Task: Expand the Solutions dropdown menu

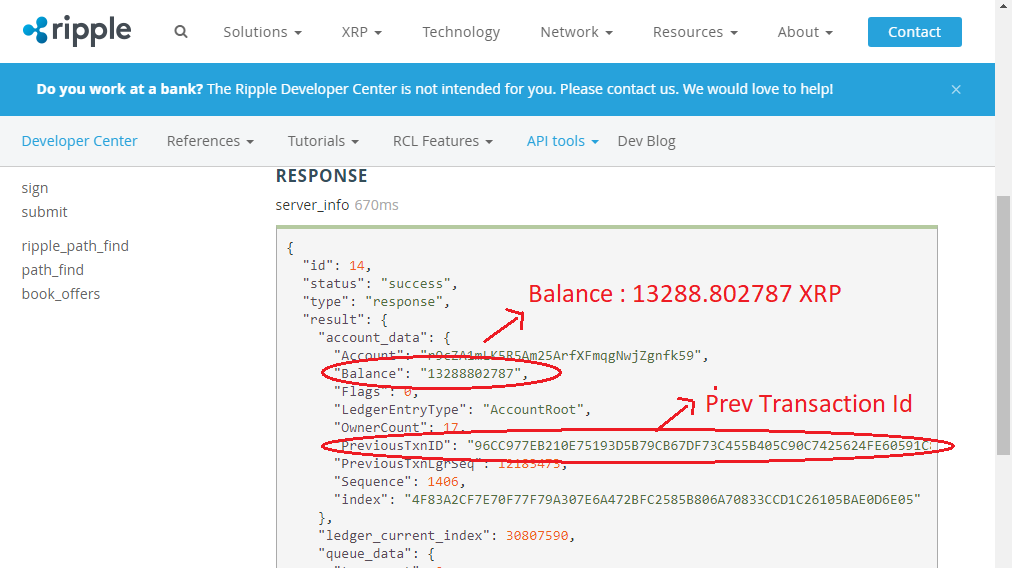Action: pyautogui.click(x=262, y=32)
